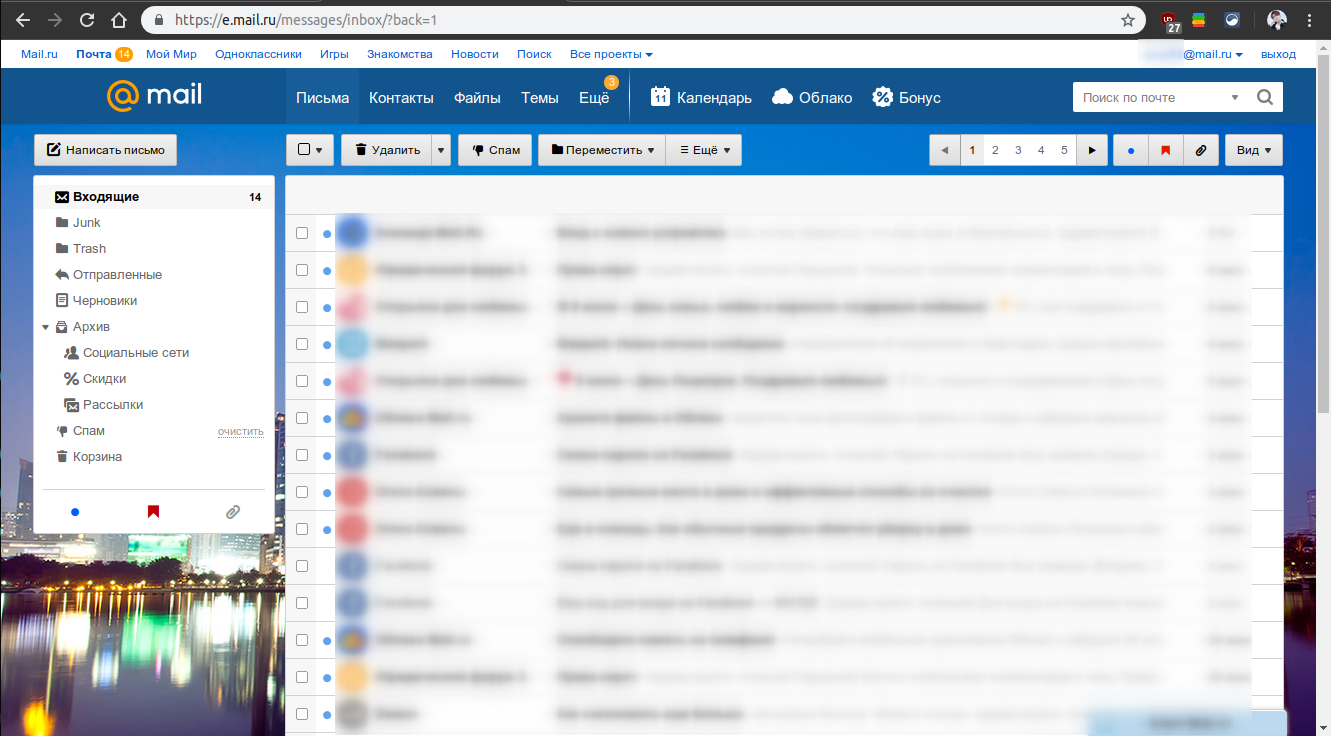1331x736 pixels.
Task: Filter flagged via toolbar red flag
Action: click(x=1165, y=151)
